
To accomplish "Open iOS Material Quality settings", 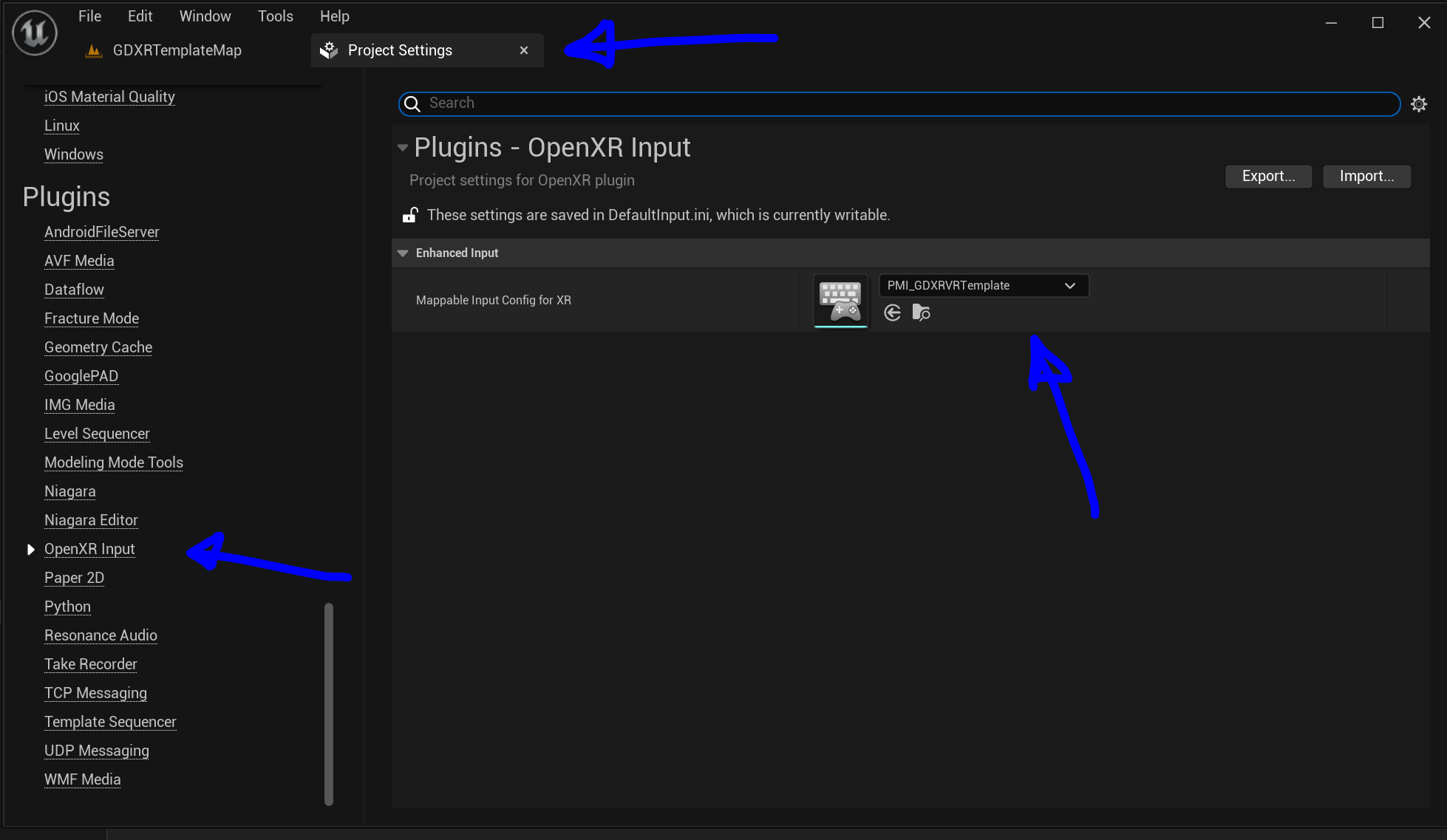I will pos(109,97).
